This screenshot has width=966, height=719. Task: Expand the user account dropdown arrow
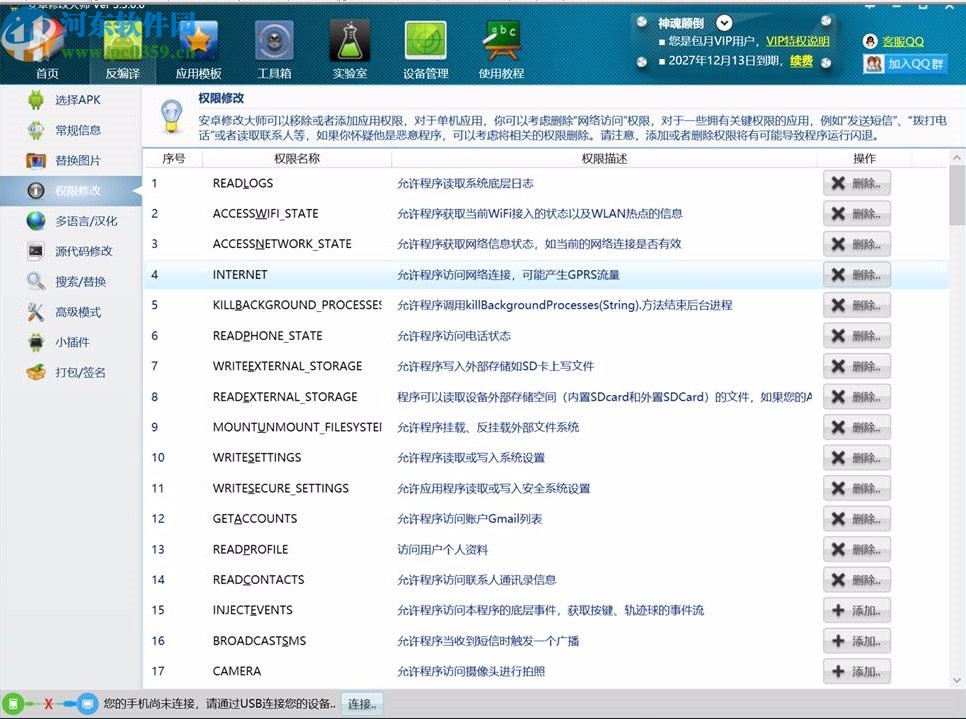point(724,23)
